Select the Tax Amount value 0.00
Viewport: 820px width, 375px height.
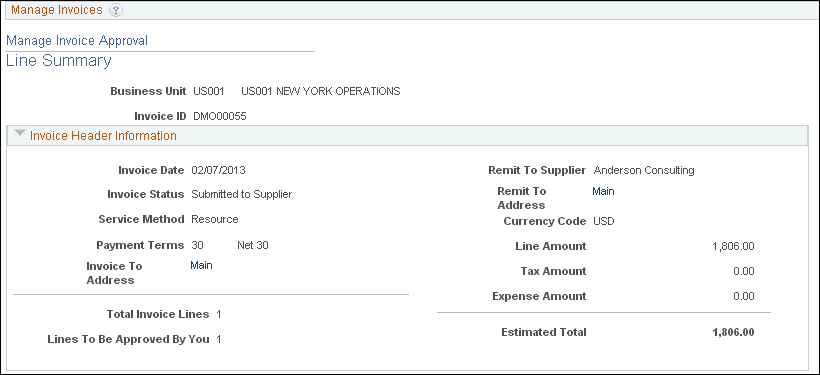[744, 271]
